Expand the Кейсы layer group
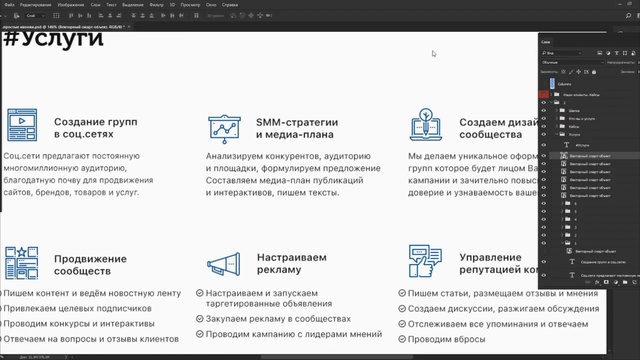This screenshot has width=640, height=360. [x=557, y=126]
